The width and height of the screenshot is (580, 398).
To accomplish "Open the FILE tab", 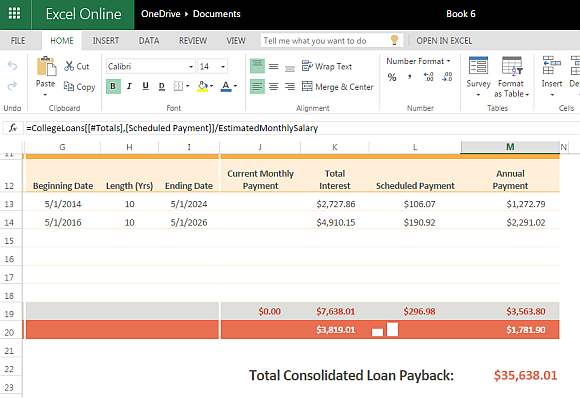I will coord(18,41).
